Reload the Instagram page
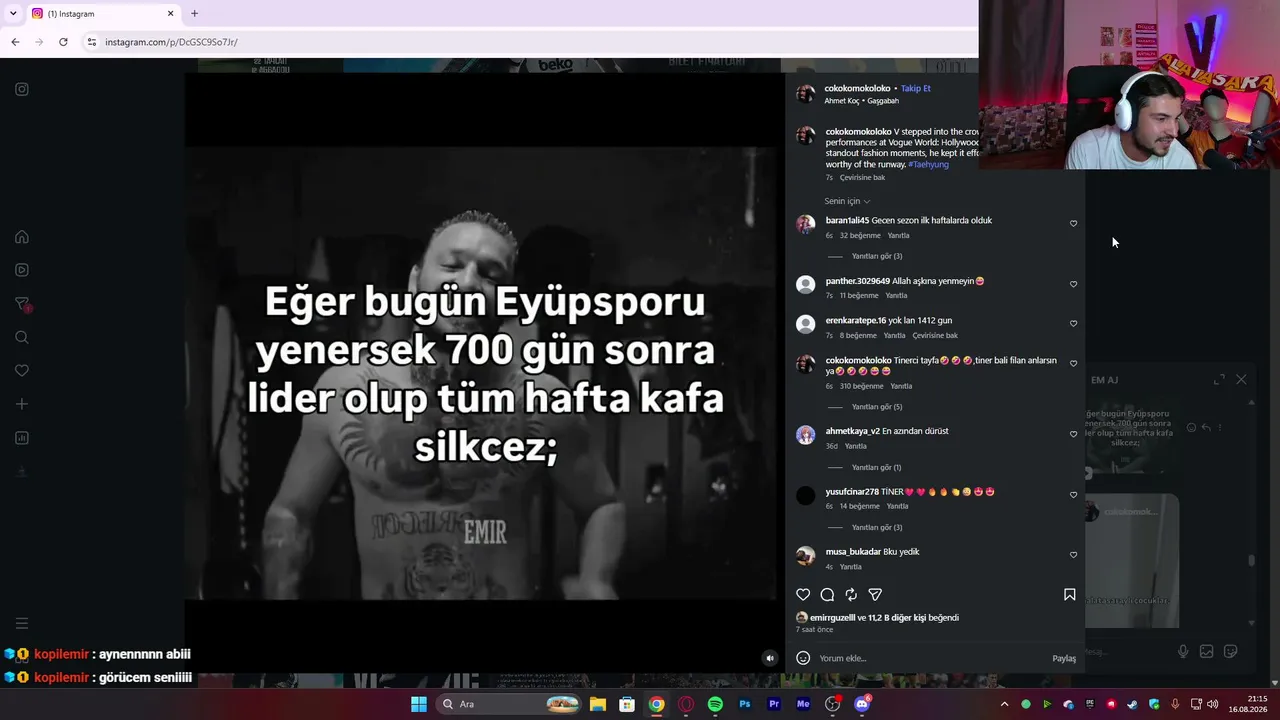 [63, 42]
